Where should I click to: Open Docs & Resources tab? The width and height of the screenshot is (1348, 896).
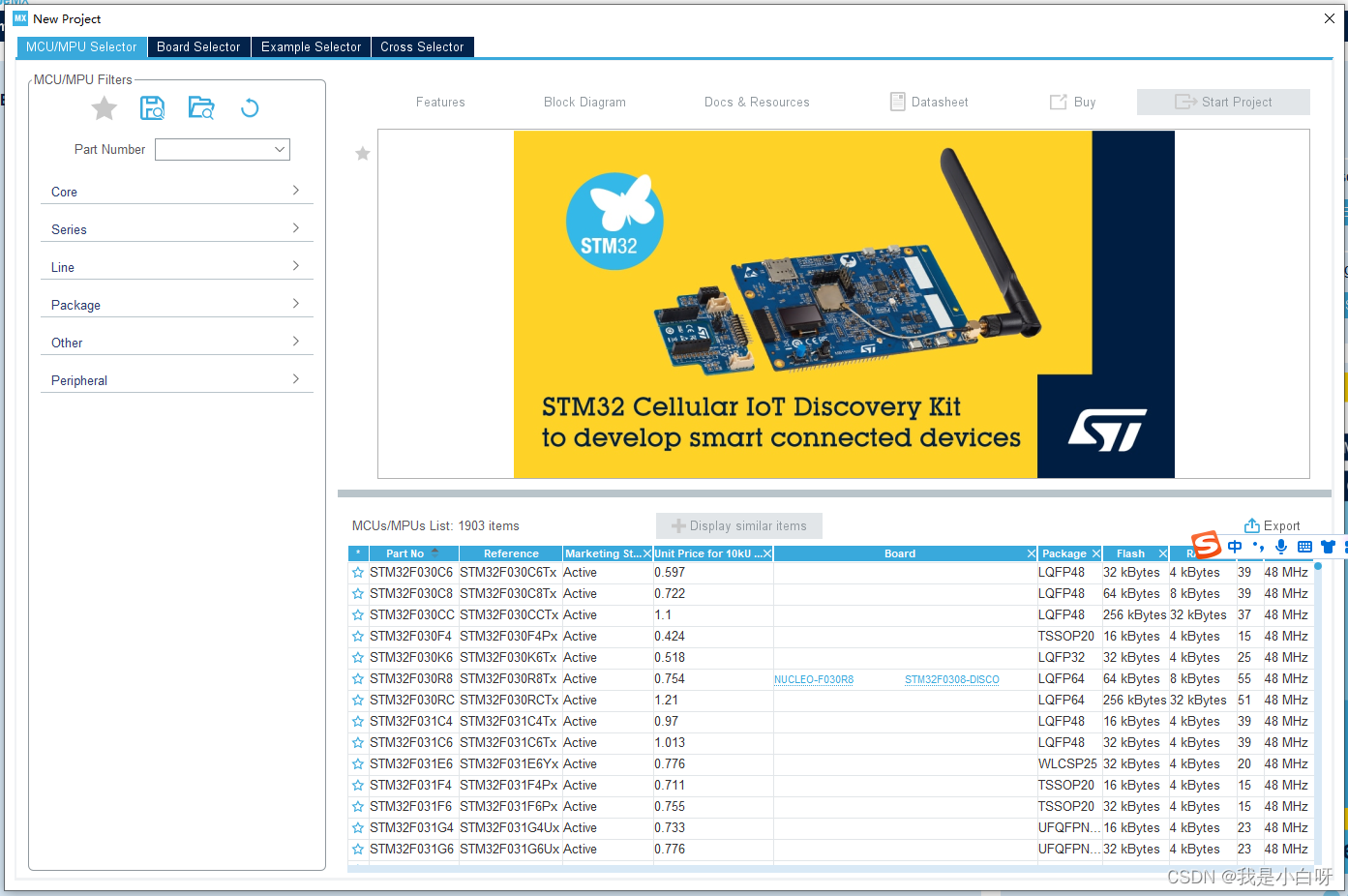click(757, 102)
